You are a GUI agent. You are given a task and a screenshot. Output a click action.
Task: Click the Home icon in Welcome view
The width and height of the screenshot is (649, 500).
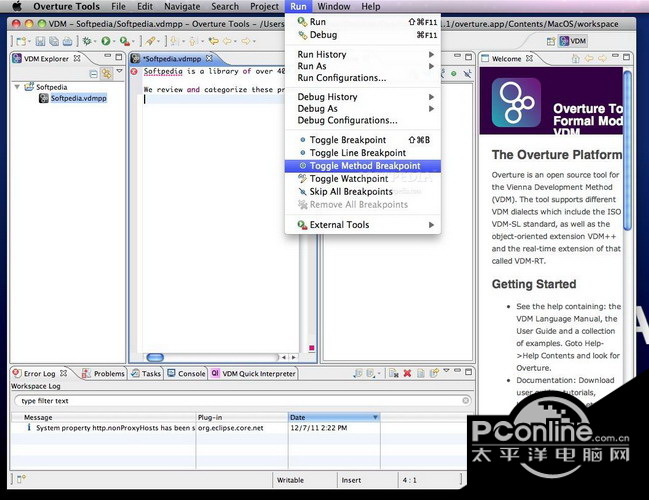575,58
